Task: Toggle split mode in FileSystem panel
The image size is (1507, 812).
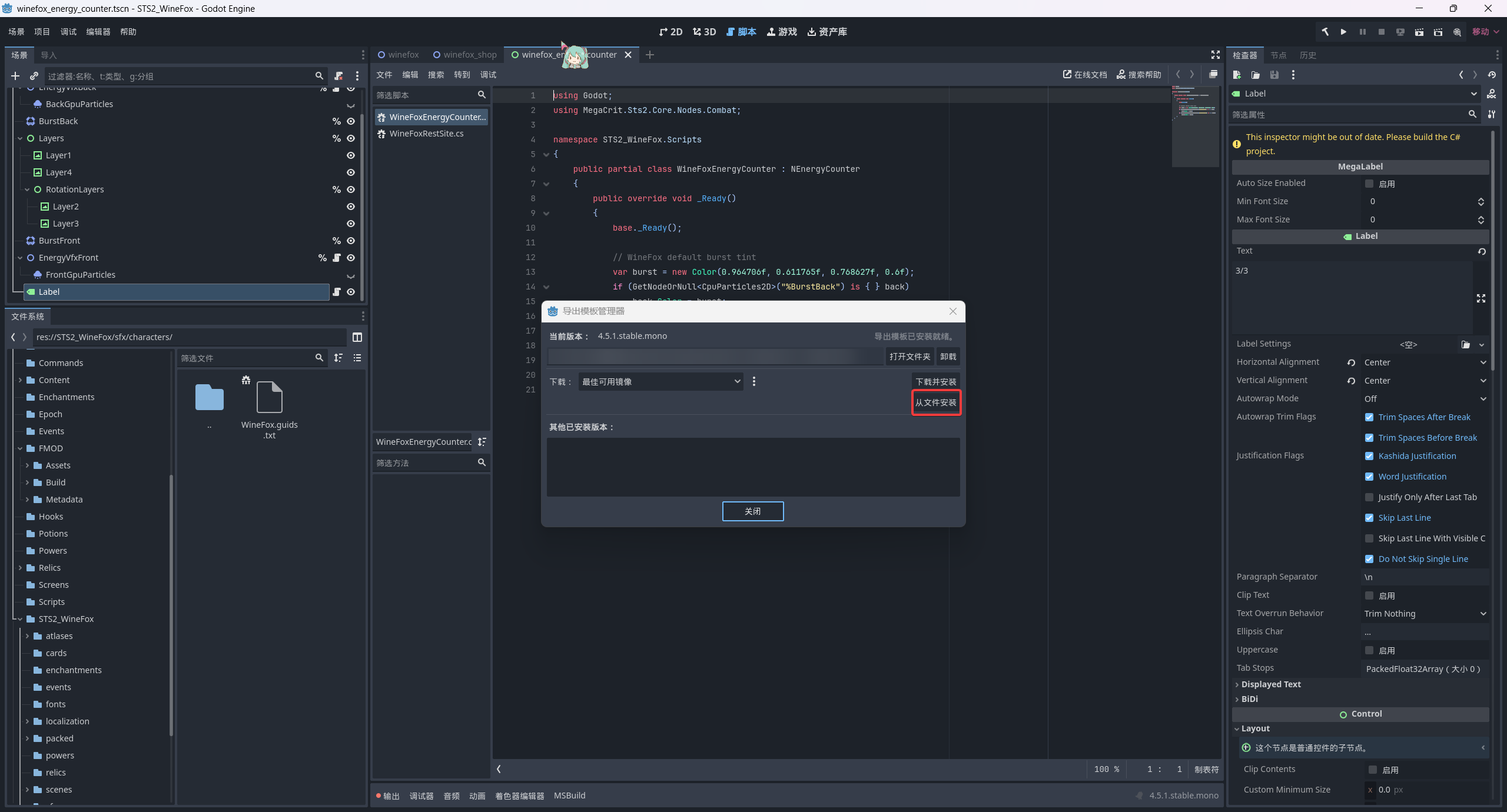Action: coord(357,337)
